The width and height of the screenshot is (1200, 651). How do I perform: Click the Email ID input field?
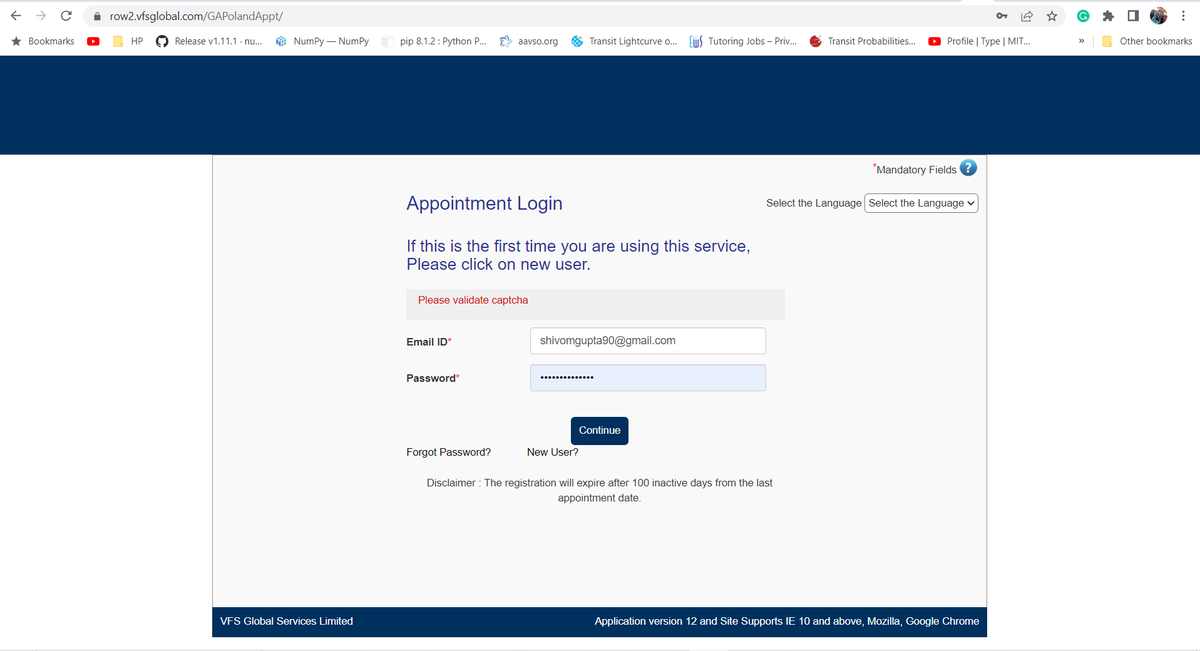click(648, 341)
